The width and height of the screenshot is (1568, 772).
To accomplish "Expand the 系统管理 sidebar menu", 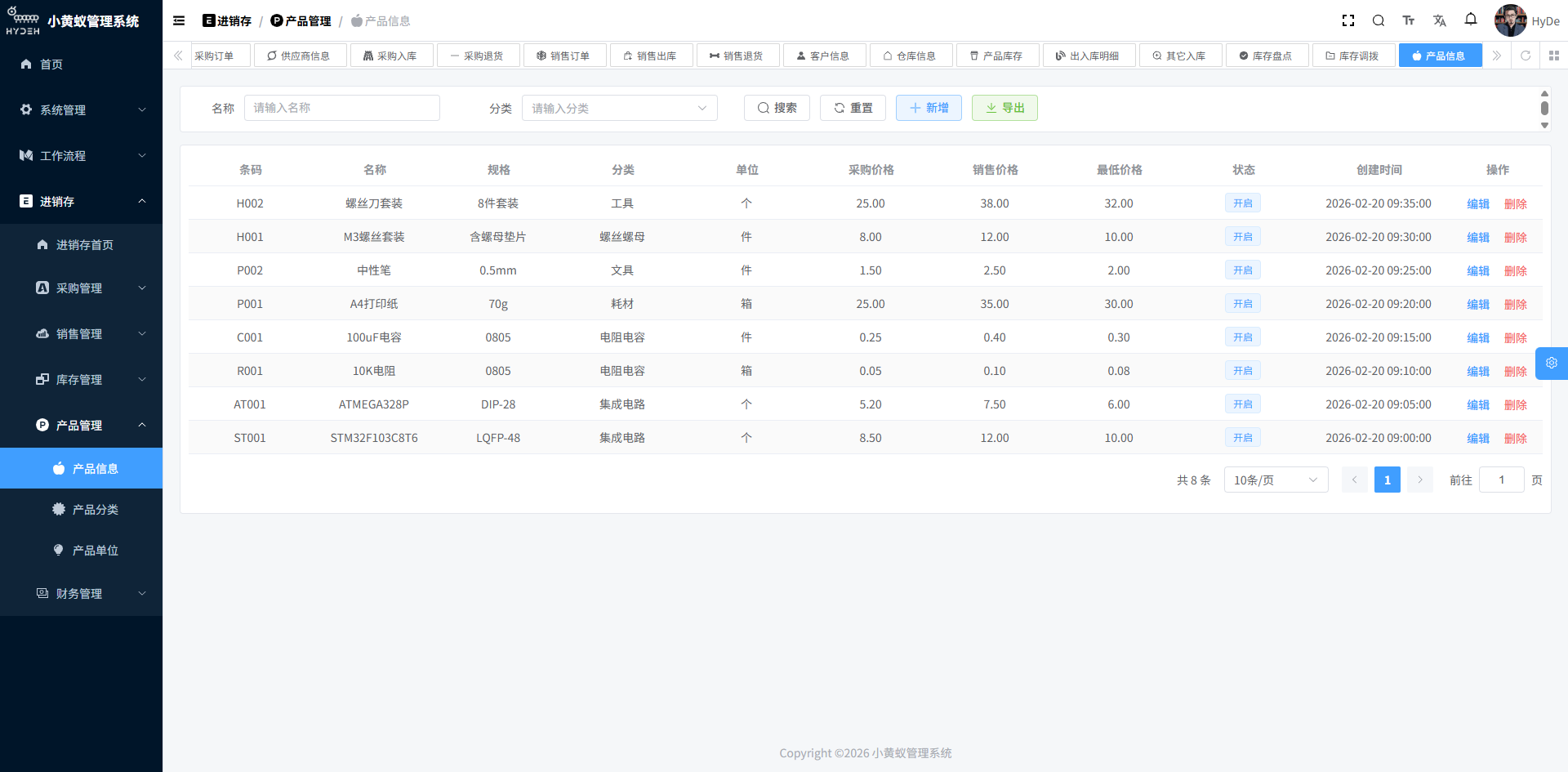I will (x=81, y=109).
